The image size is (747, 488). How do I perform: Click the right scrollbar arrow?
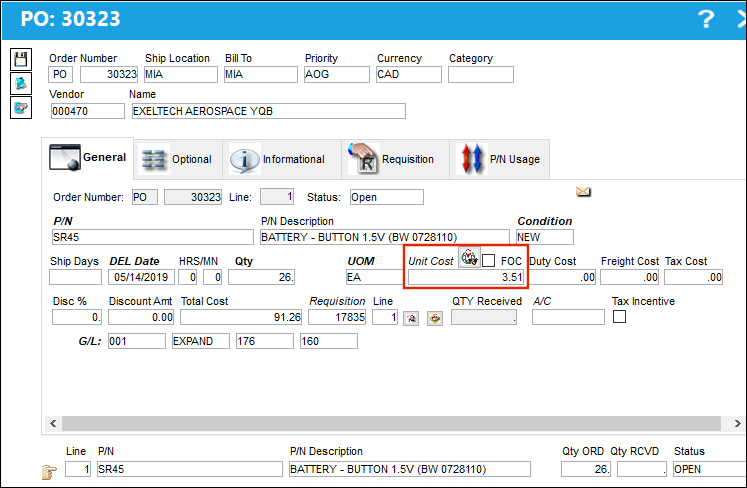pyautogui.click(x=737, y=423)
